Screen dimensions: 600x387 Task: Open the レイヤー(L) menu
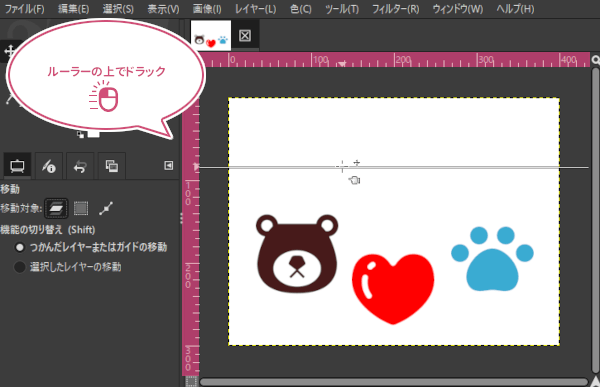[x=255, y=9]
